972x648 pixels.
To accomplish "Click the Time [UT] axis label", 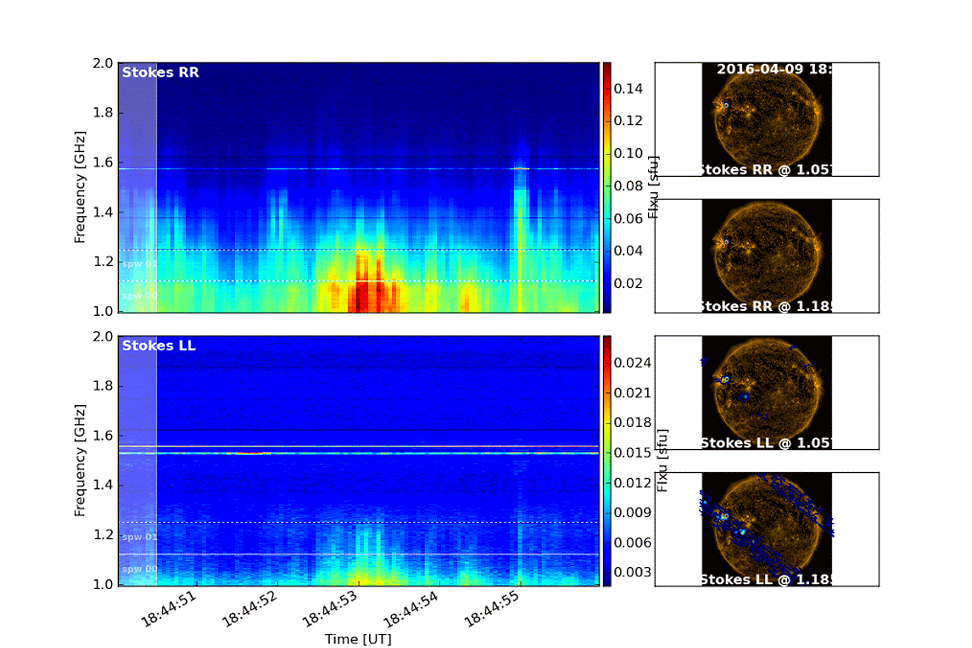I will pos(358,639).
